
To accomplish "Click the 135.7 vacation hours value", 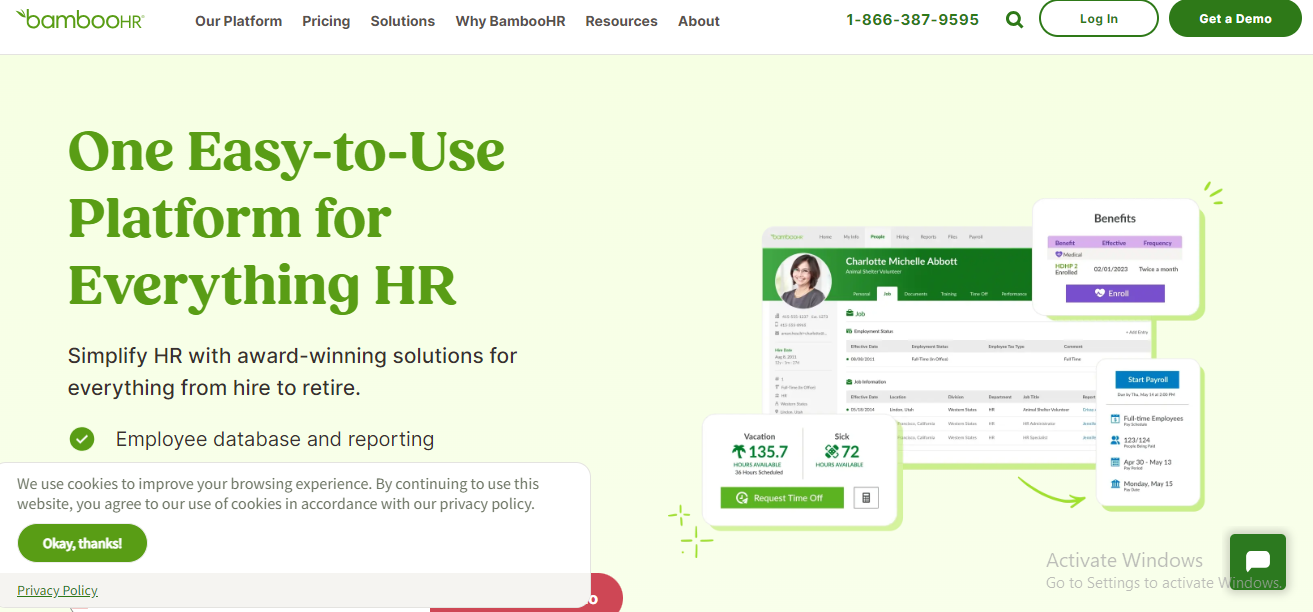I will [x=768, y=452].
